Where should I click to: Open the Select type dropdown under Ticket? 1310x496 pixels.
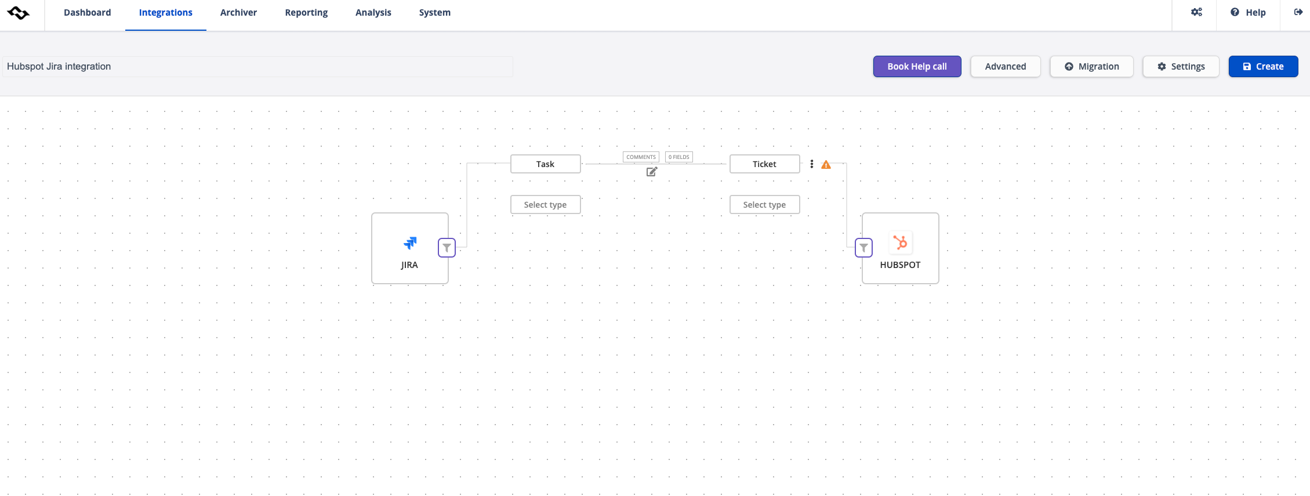[764, 205]
